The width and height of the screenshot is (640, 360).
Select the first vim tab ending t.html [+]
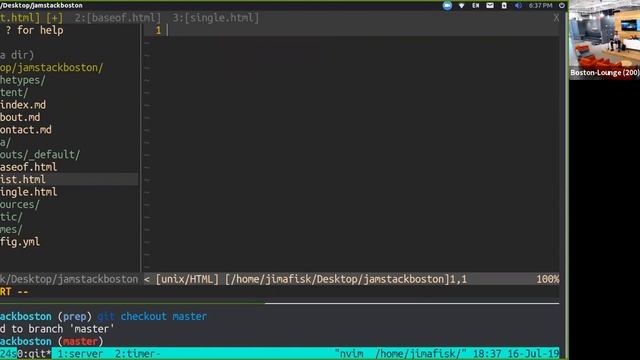point(32,18)
